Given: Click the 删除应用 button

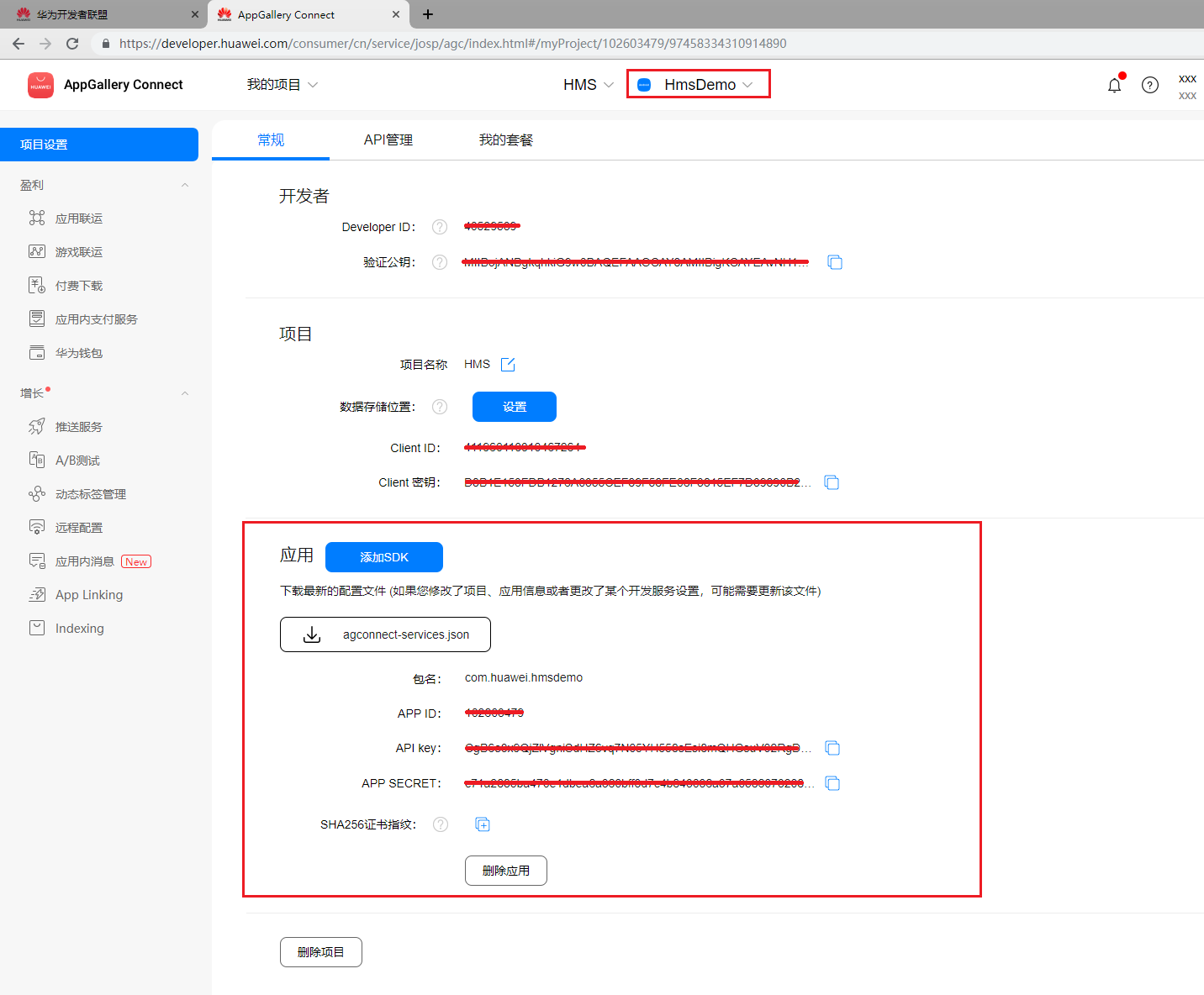Looking at the screenshot, I should click(x=506, y=871).
